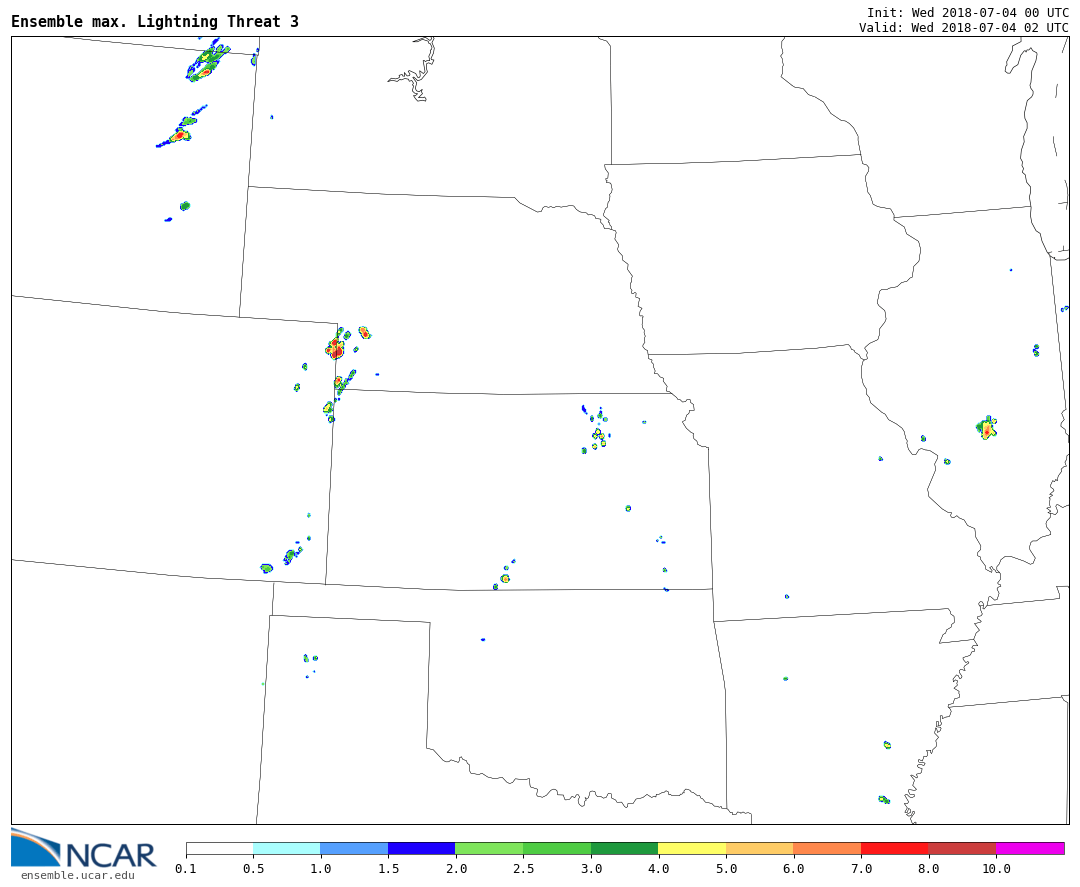Click the NCAR logo
This screenshot has height=887, width=1080.
[x=84, y=849]
